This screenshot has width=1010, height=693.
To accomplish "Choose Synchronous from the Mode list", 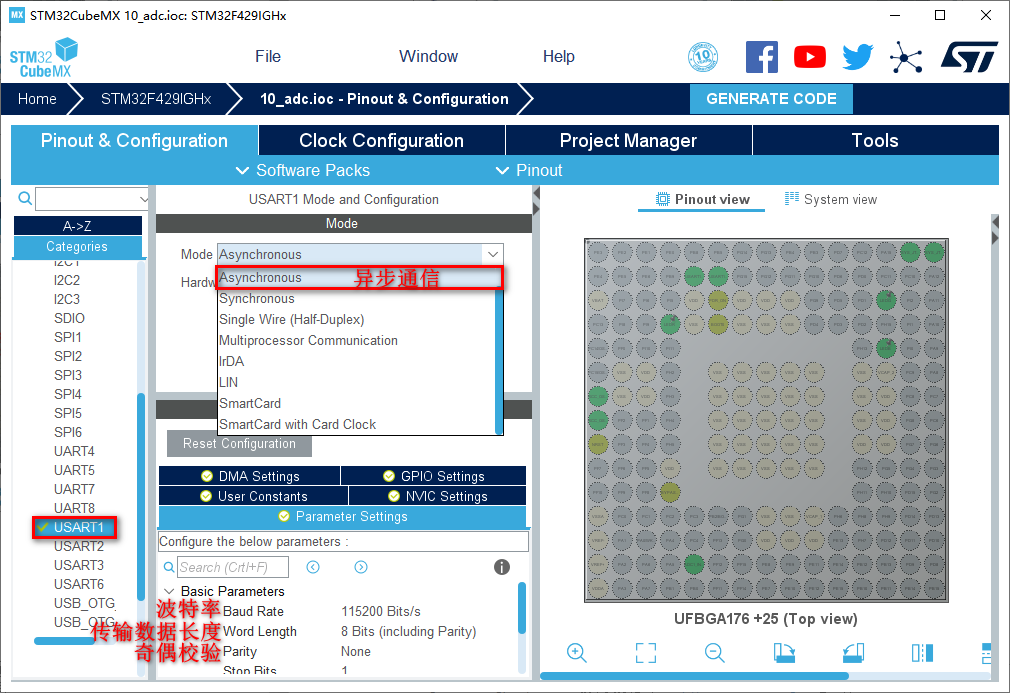I will 257,298.
